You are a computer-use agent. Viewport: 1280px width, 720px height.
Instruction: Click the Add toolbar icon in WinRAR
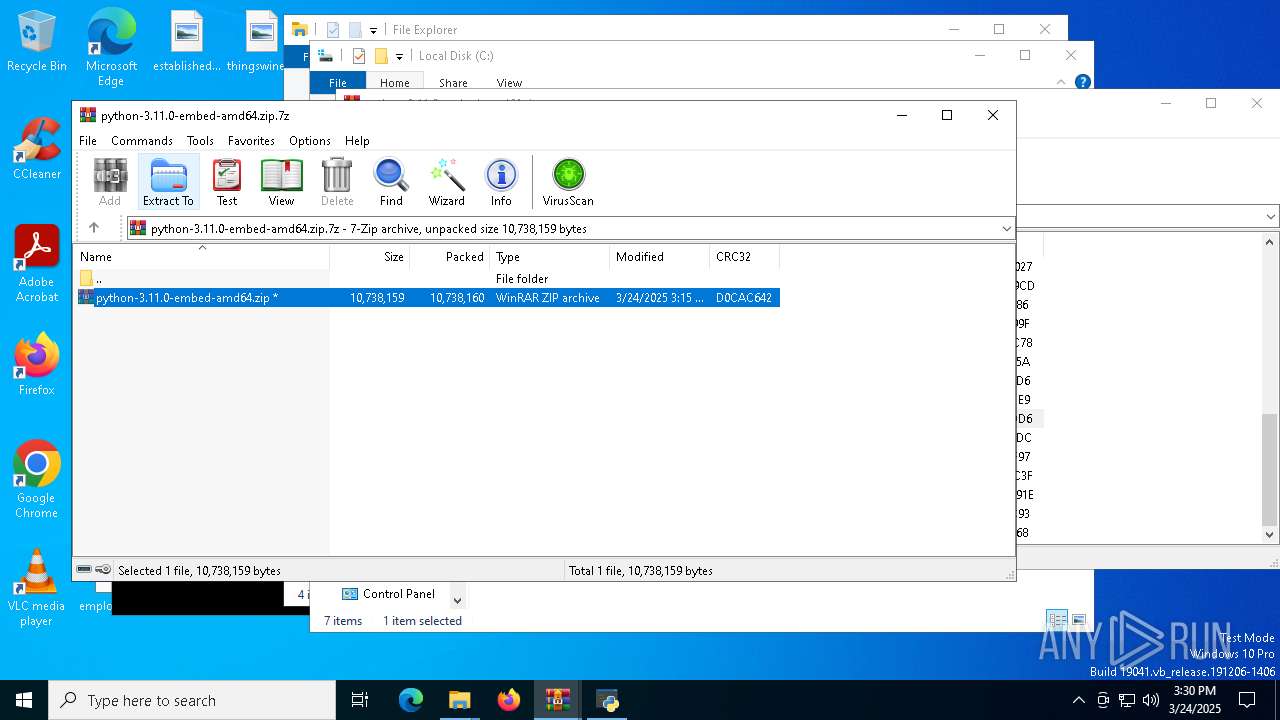point(110,182)
